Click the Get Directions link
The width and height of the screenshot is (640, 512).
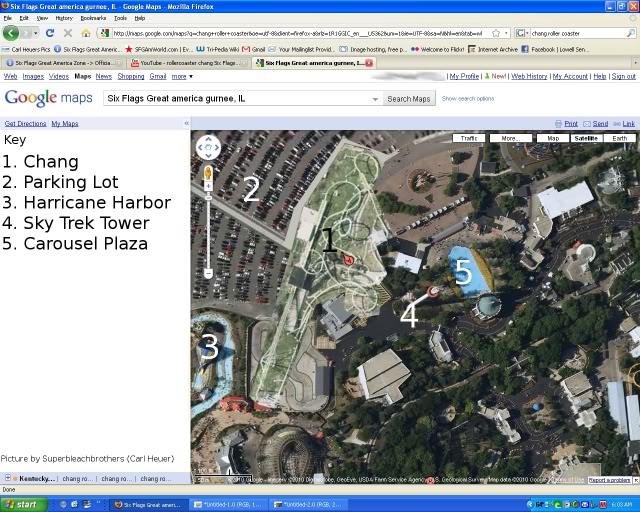(x=25, y=124)
